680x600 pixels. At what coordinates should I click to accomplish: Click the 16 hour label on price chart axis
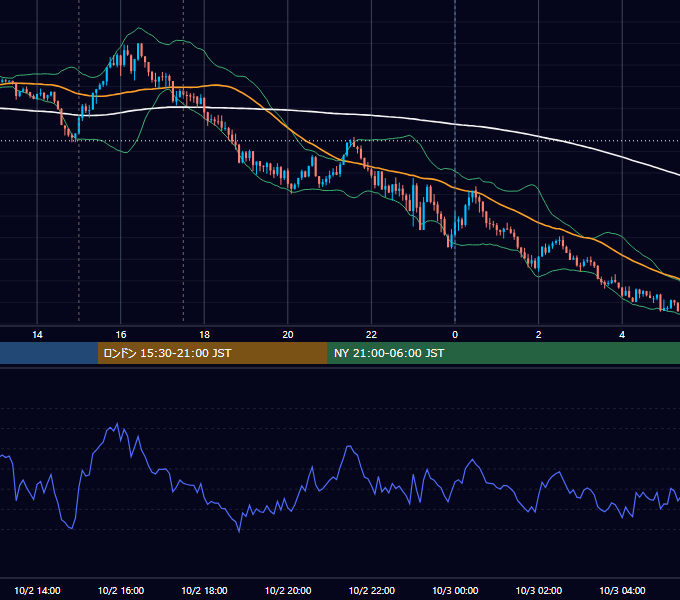click(x=121, y=335)
